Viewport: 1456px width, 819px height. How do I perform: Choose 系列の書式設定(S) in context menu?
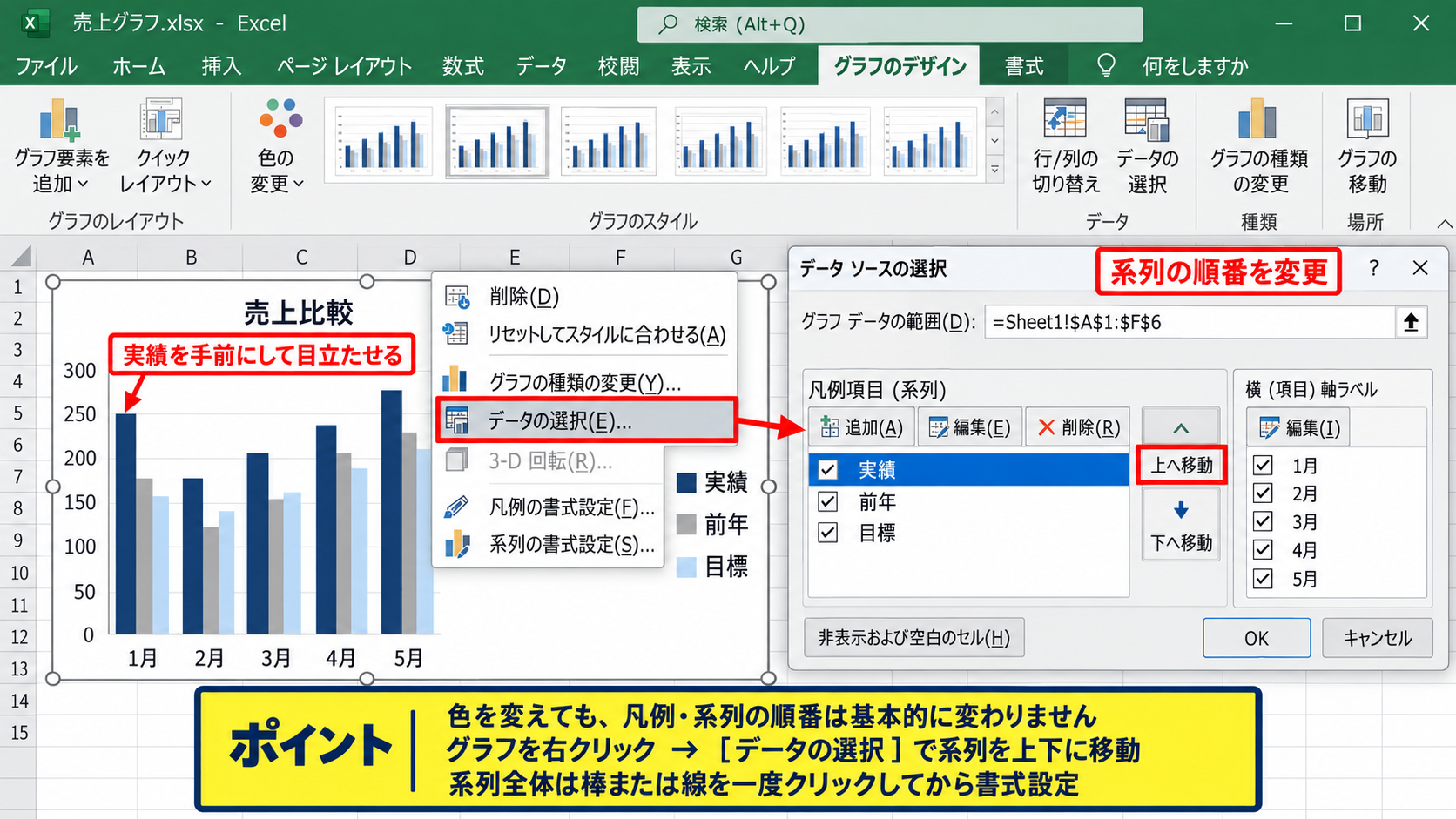549,546
